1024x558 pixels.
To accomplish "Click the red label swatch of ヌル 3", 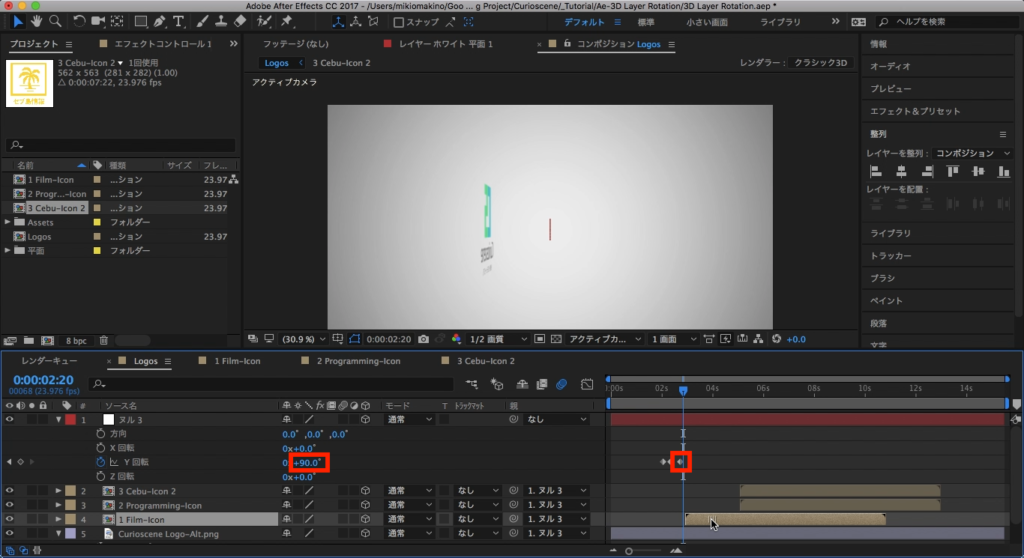I will click(x=71, y=420).
